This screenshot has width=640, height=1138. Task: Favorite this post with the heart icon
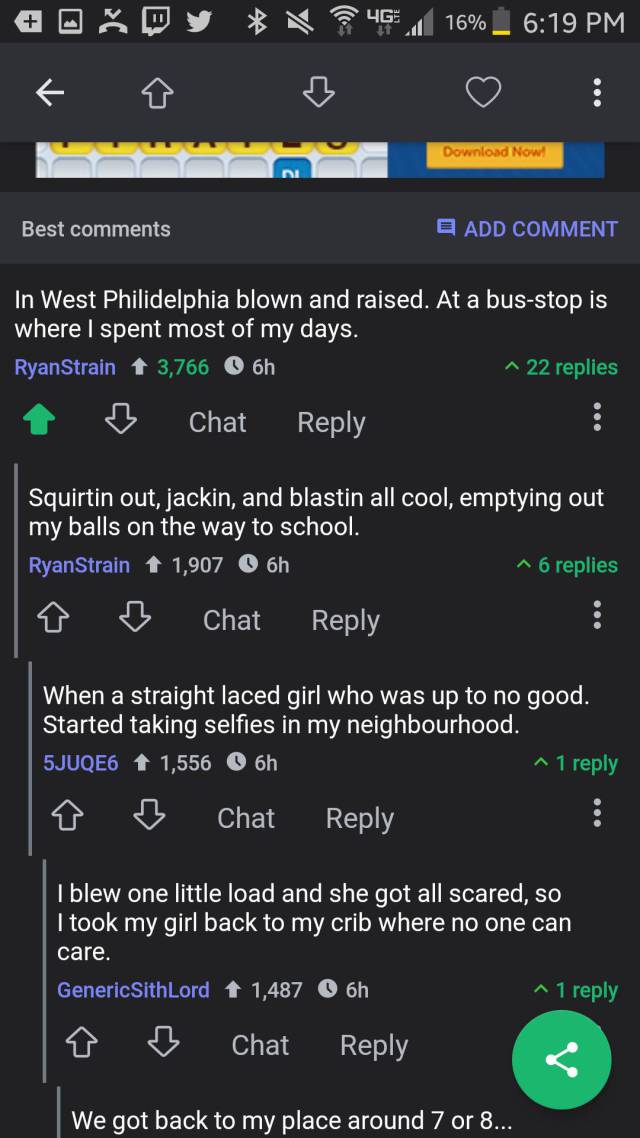click(x=483, y=91)
